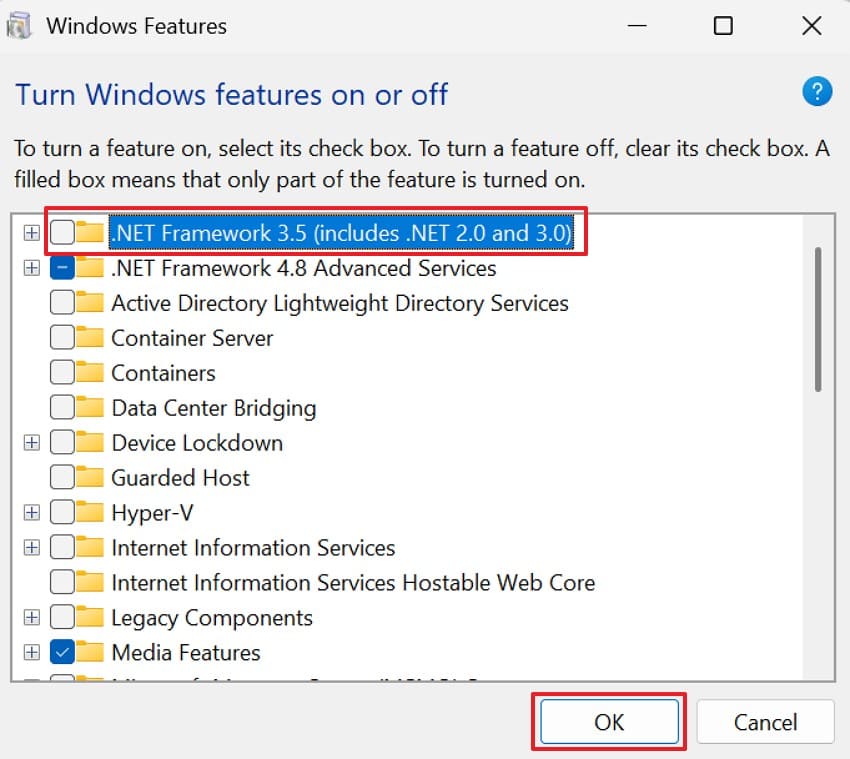Viewport: 850px width, 759px height.
Task: Click the folder icon beside Legacy Components
Action: point(88,617)
